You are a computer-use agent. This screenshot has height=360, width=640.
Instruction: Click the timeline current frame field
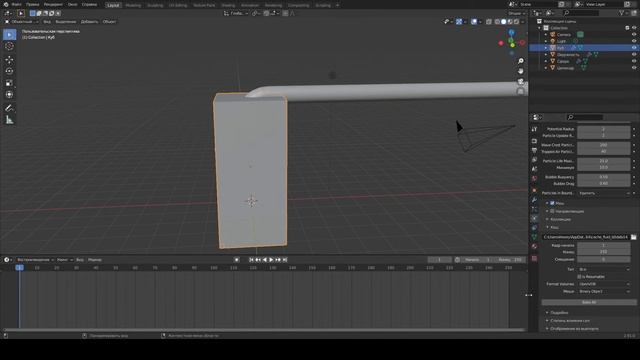pyautogui.click(x=440, y=260)
